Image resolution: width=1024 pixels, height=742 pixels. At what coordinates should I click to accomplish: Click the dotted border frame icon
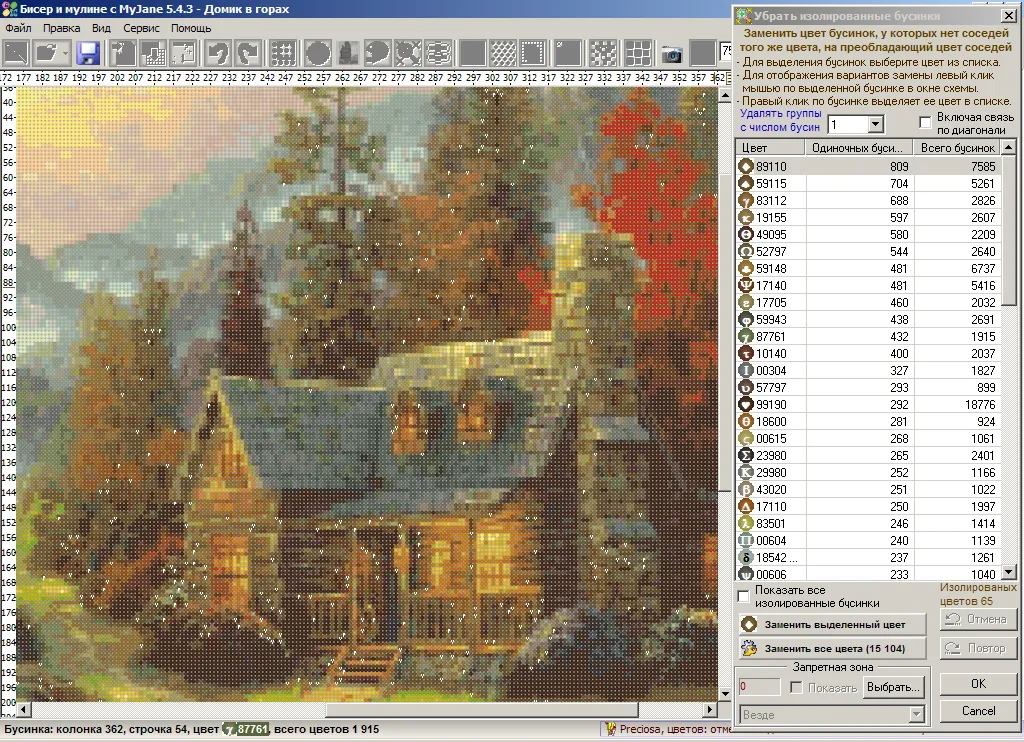tap(534, 53)
